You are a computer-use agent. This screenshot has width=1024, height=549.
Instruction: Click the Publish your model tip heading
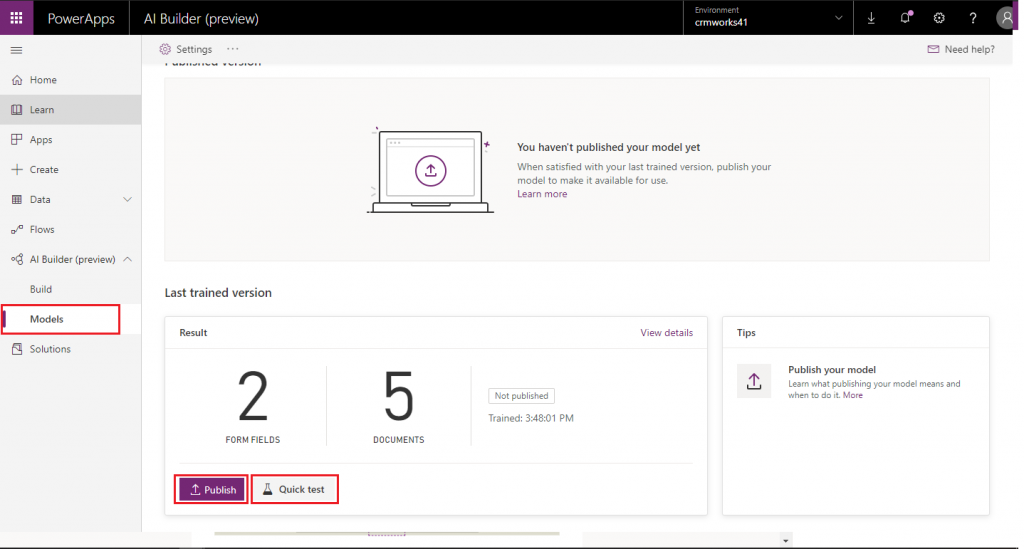832,369
